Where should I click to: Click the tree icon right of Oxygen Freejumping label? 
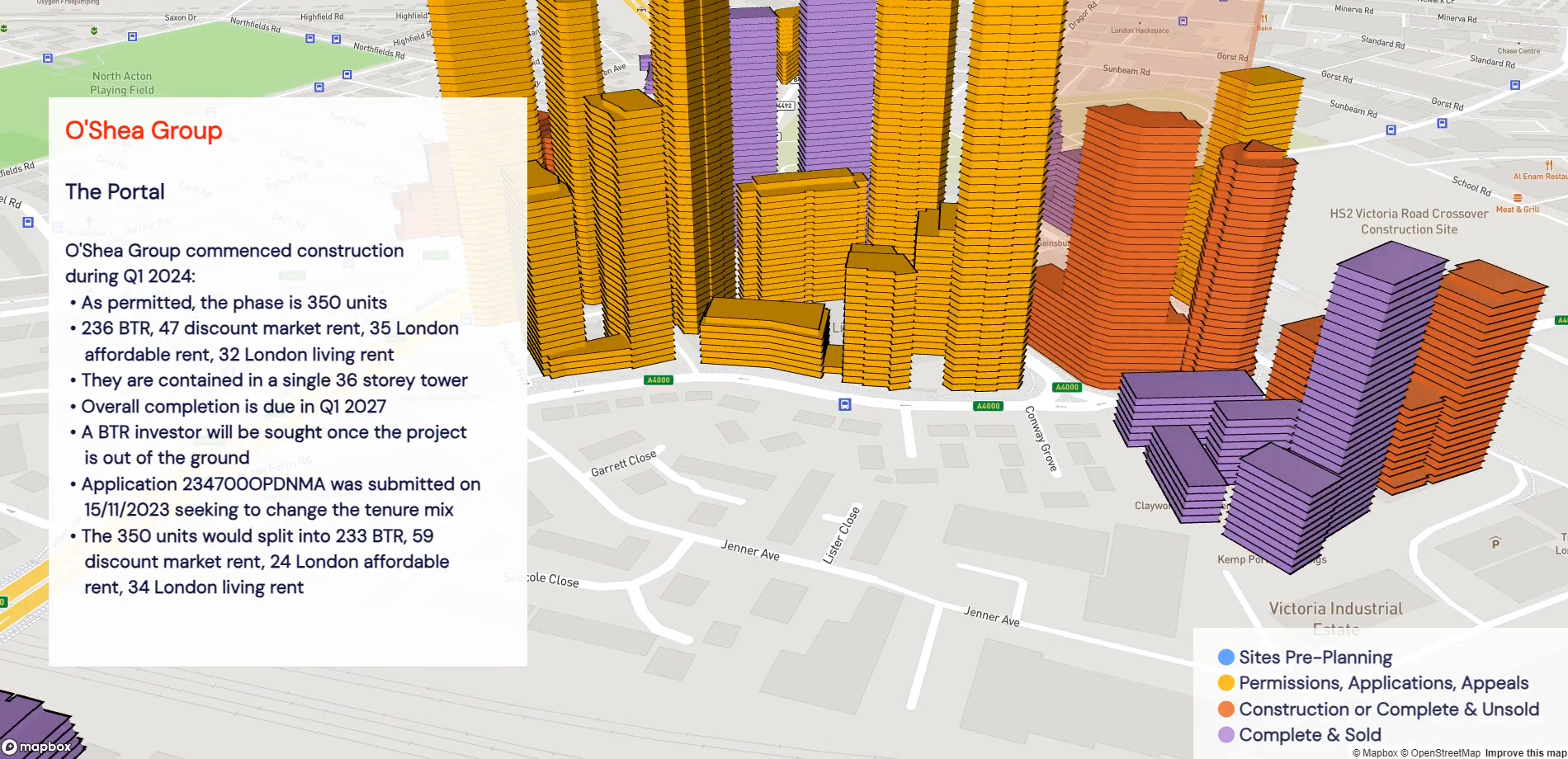(94, 31)
